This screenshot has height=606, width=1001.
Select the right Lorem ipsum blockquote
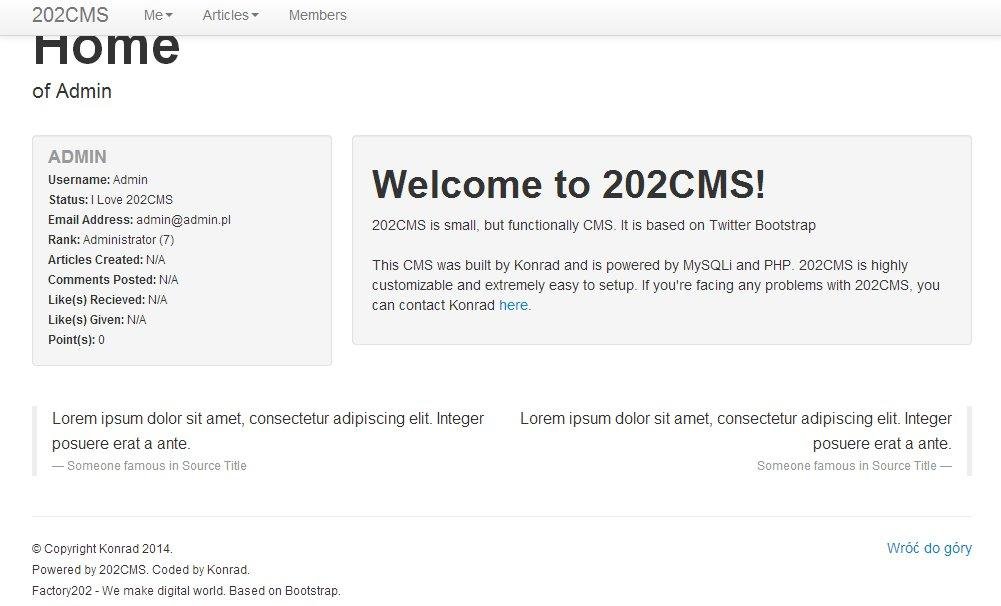click(735, 430)
